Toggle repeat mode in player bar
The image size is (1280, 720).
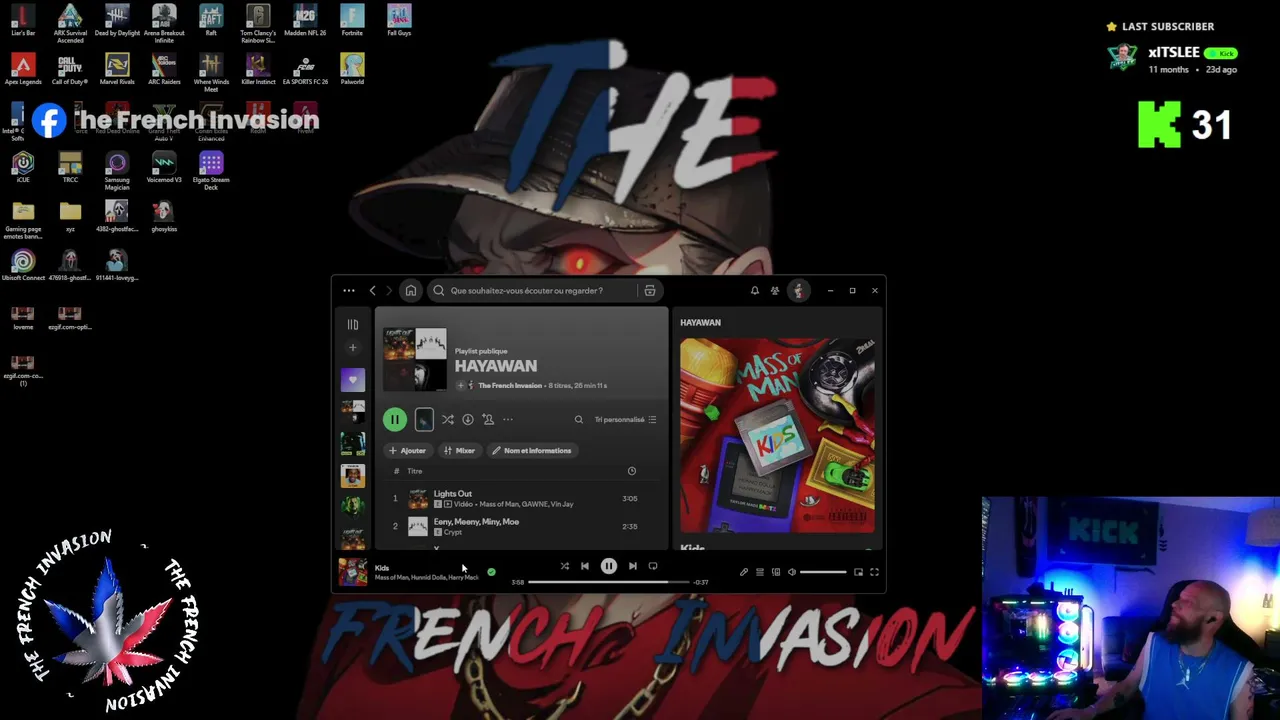pos(653,566)
